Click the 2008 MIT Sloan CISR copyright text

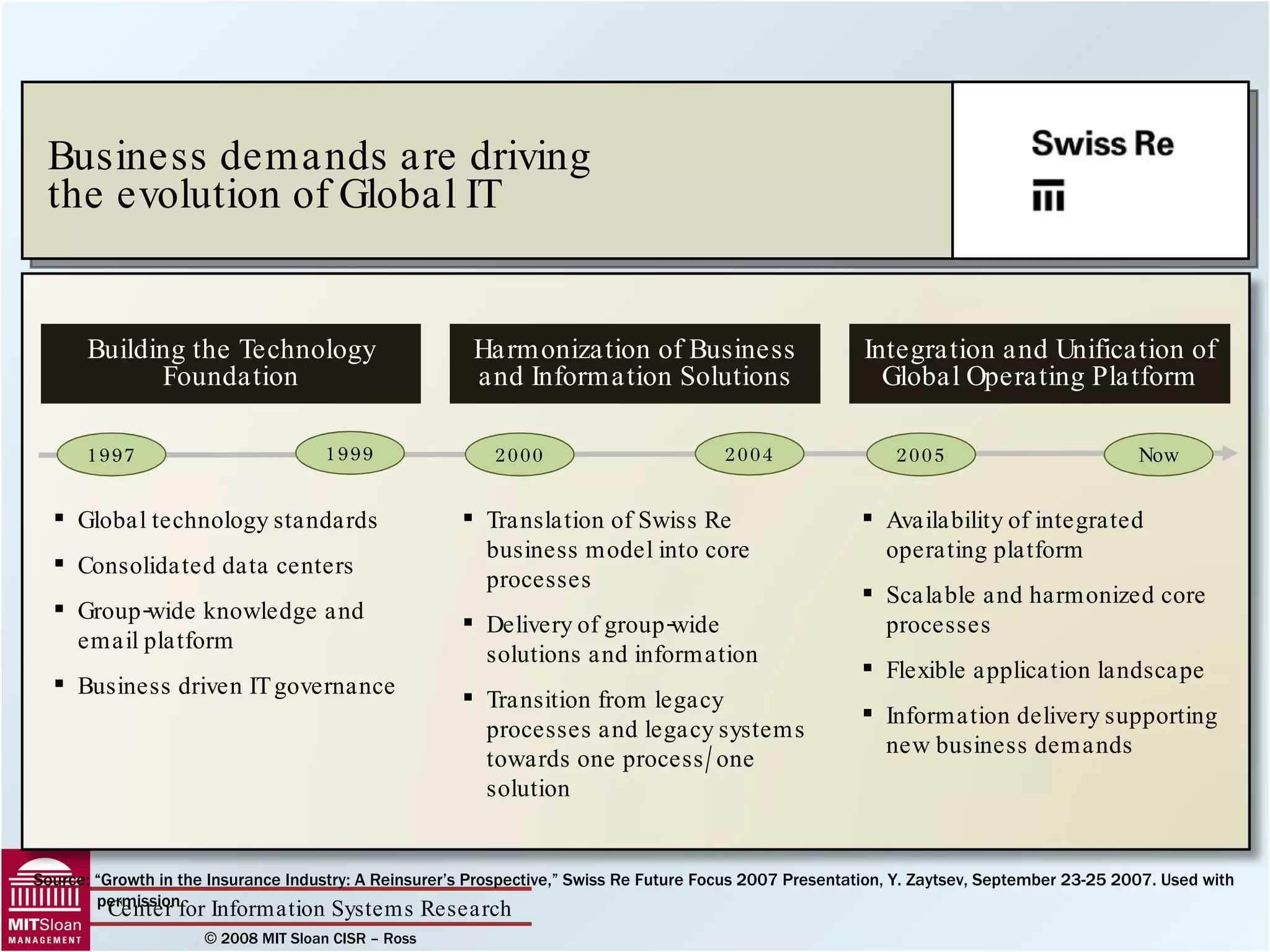310,938
